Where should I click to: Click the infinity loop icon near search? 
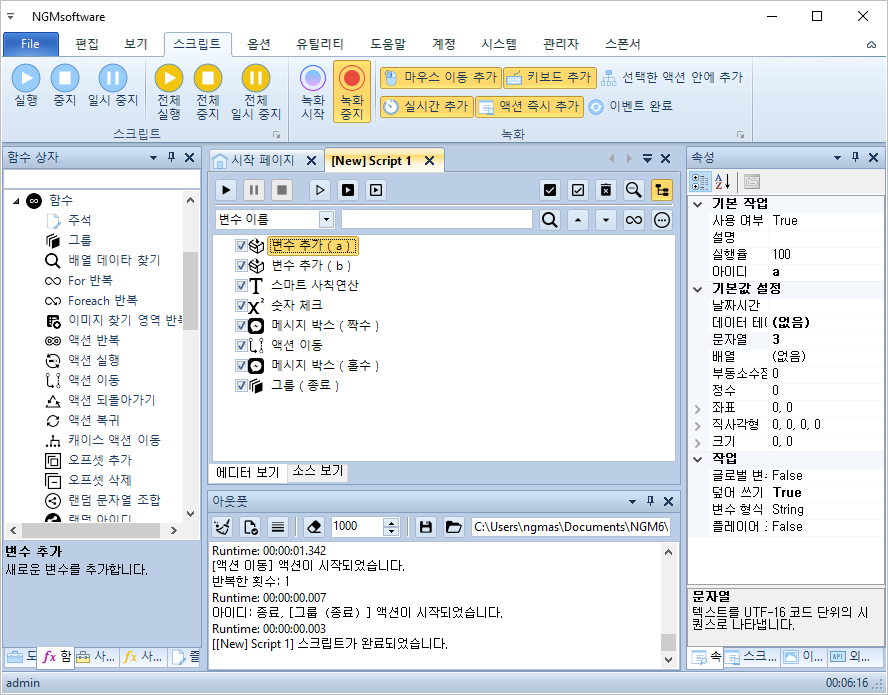pos(634,220)
